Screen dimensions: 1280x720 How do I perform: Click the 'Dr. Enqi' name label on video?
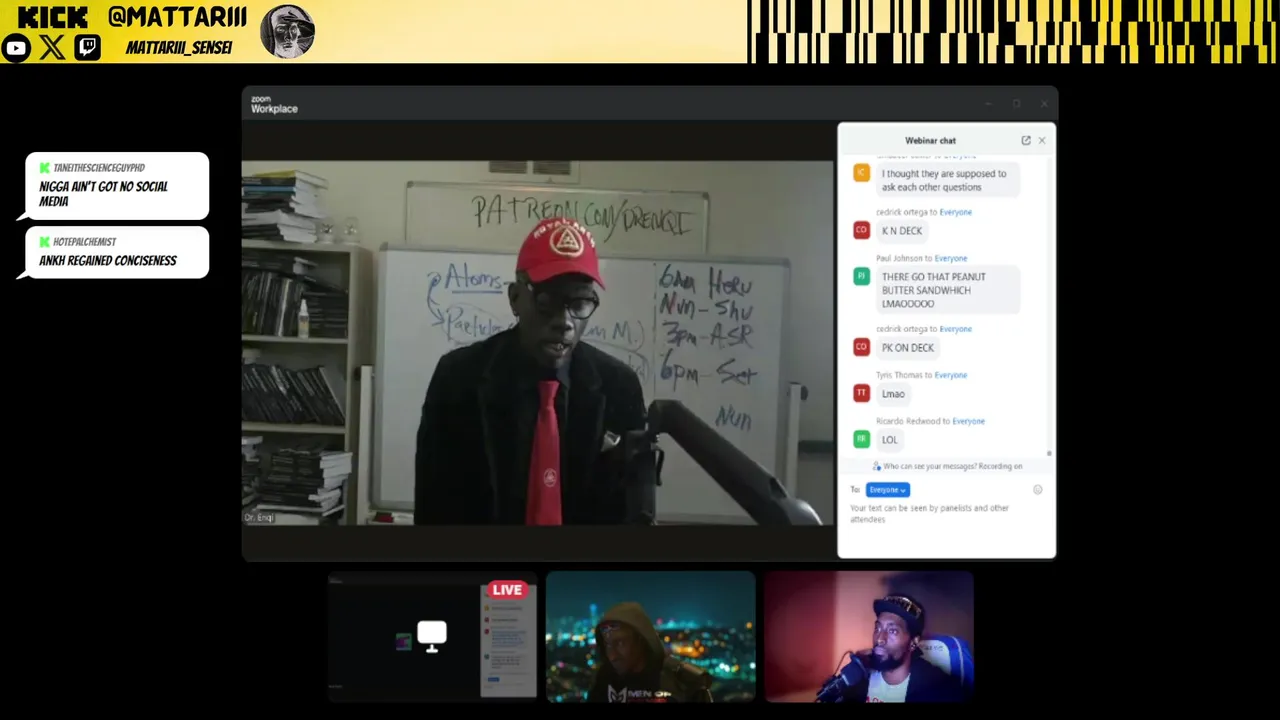259,518
